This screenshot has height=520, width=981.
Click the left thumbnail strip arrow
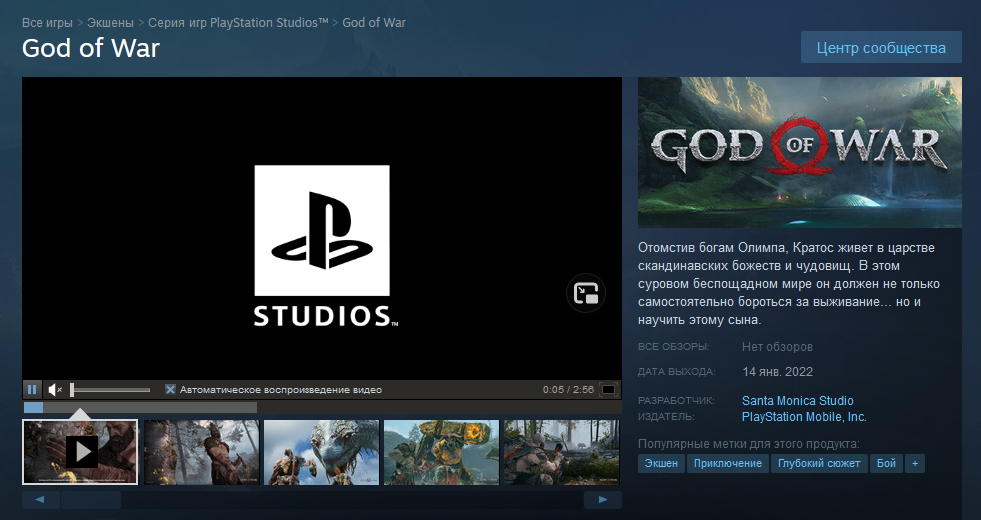coord(40,499)
